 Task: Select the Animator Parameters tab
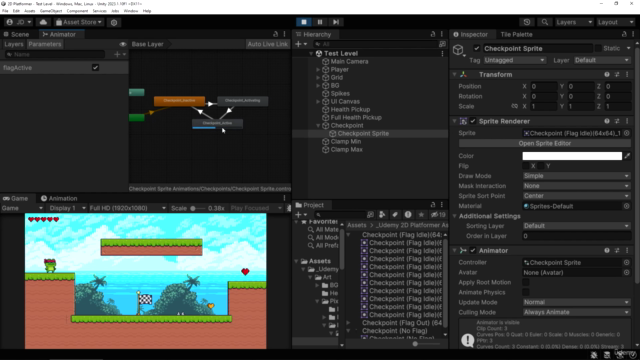(44, 44)
